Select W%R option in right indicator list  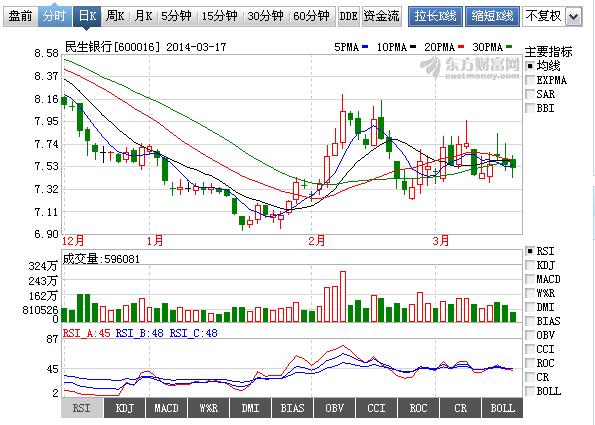point(540,293)
